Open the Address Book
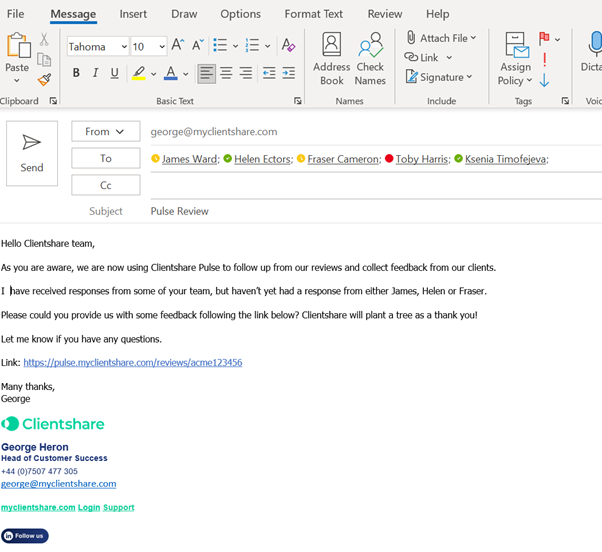Image resolution: width=602 pixels, height=552 pixels. (x=331, y=59)
